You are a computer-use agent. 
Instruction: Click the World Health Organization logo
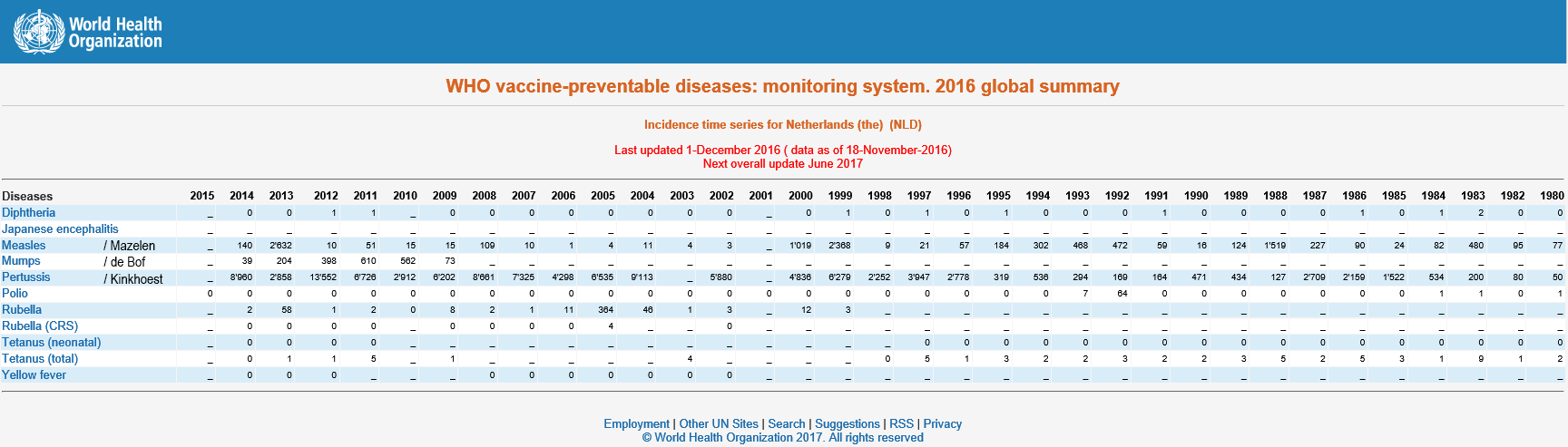tap(88, 32)
